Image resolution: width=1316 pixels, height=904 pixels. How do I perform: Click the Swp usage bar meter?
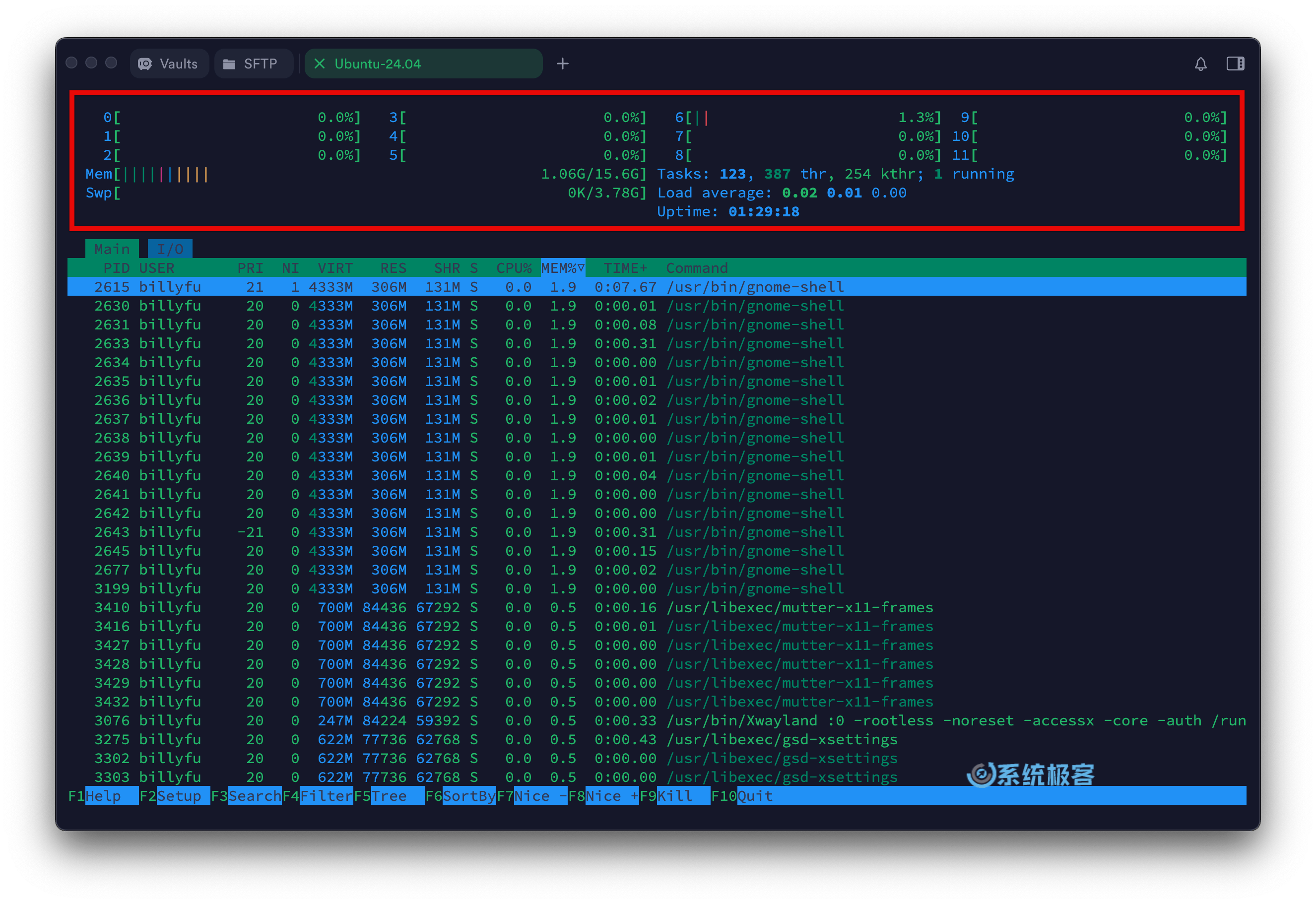click(366, 193)
